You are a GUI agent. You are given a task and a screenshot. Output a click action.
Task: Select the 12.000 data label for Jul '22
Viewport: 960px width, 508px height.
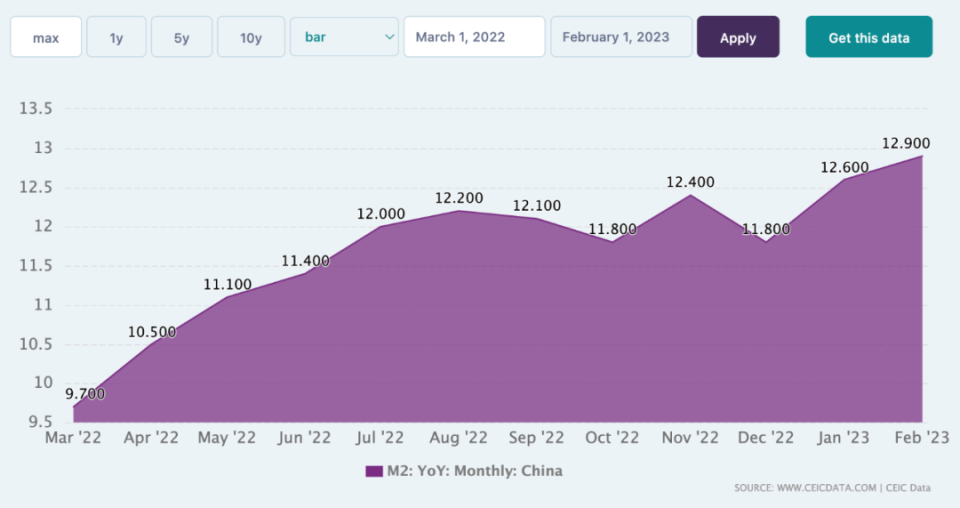381,214
